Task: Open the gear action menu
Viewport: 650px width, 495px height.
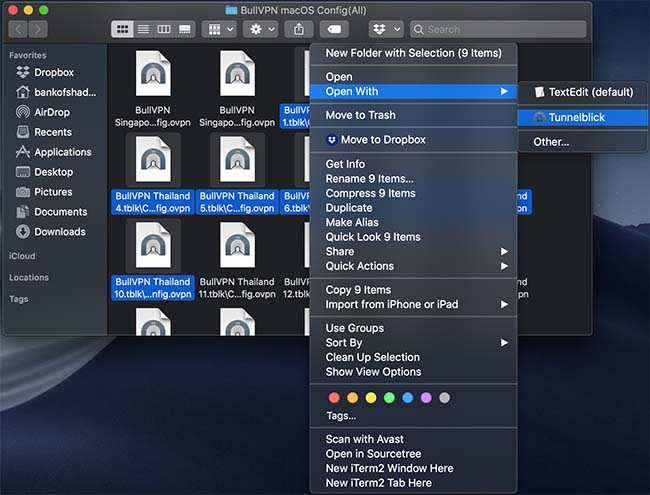Action: click(261, 29)
